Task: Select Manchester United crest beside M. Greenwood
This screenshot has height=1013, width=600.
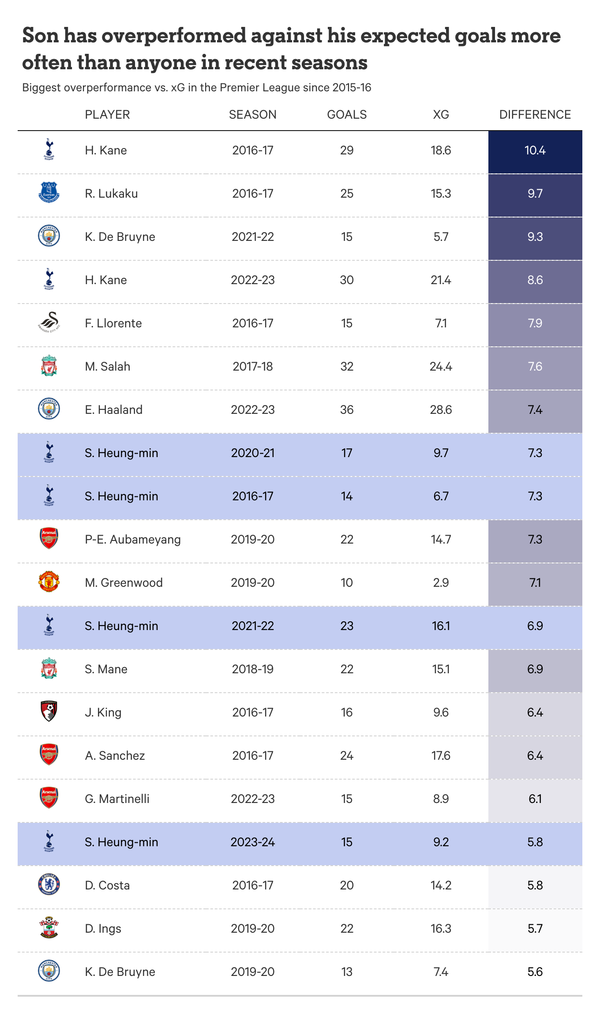Action: 48,582
